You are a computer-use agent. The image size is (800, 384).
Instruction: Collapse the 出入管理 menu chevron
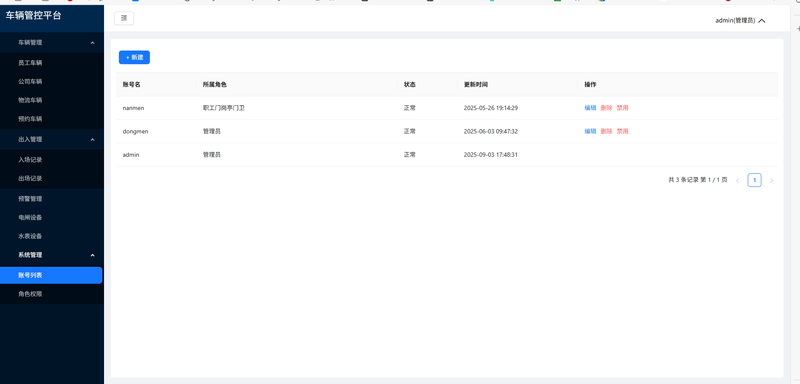point(92,139)
